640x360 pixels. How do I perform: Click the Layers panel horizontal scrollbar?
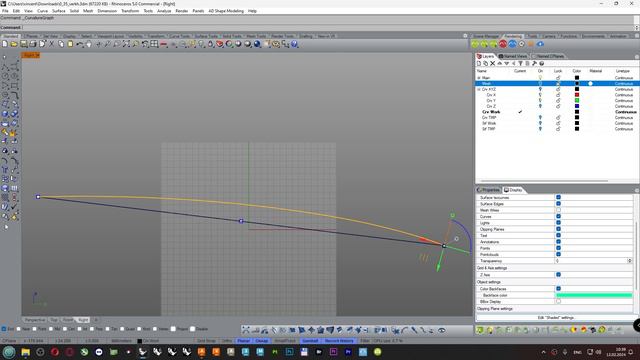click(x=544, y=181)
